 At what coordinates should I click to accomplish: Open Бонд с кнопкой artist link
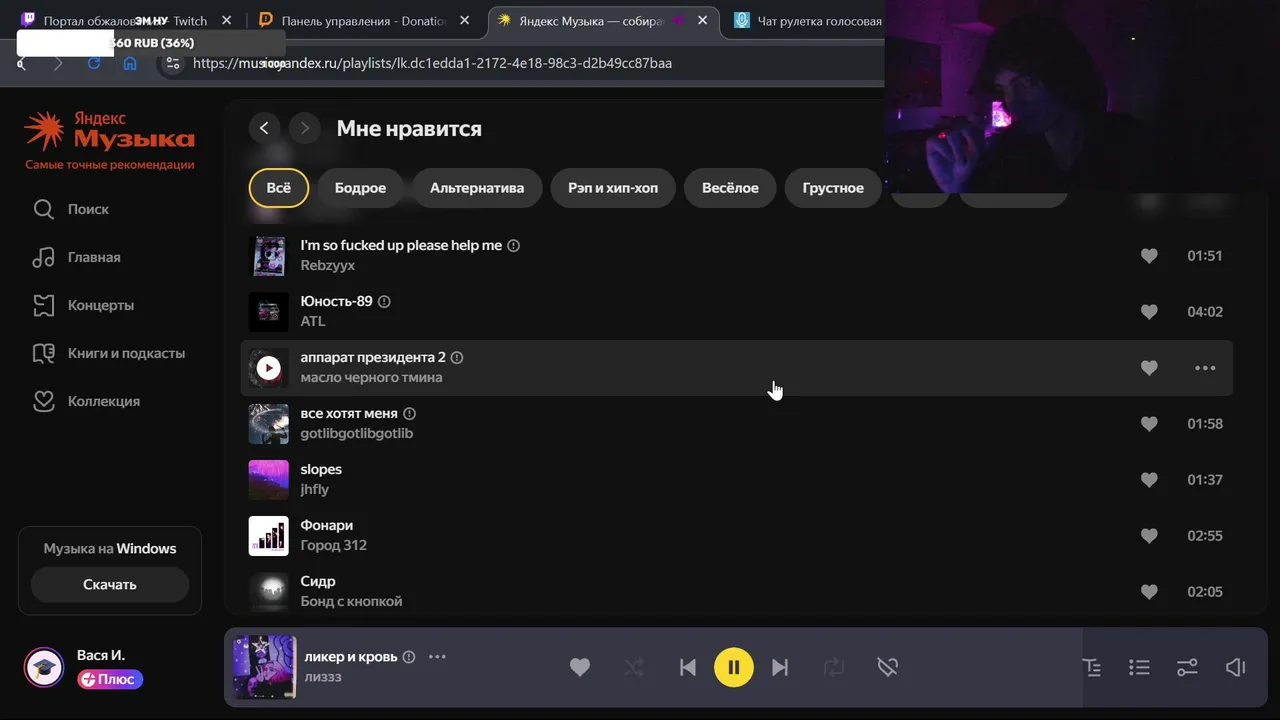point(351,601)
